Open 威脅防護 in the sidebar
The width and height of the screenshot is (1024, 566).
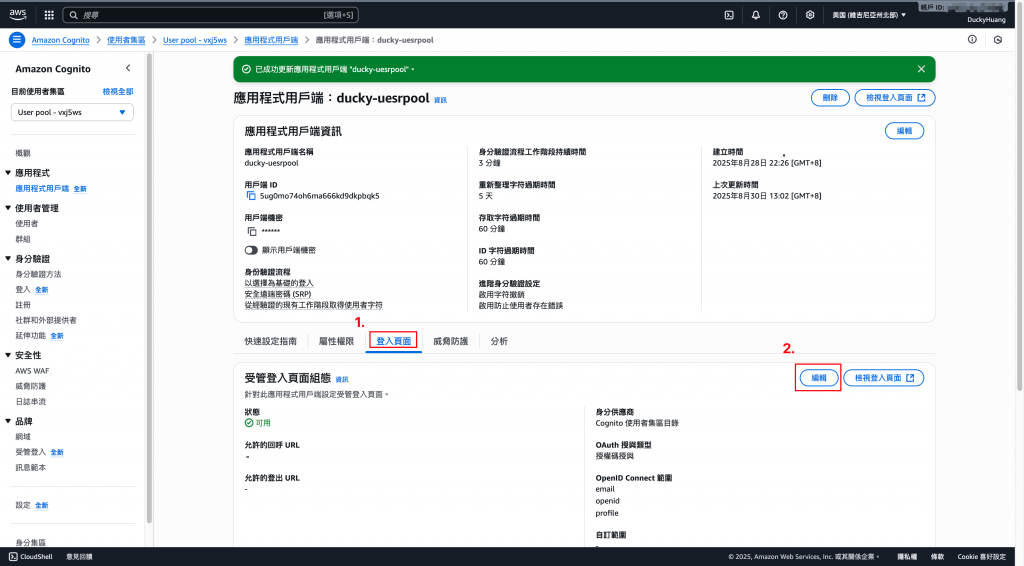[x=31, y=386]
